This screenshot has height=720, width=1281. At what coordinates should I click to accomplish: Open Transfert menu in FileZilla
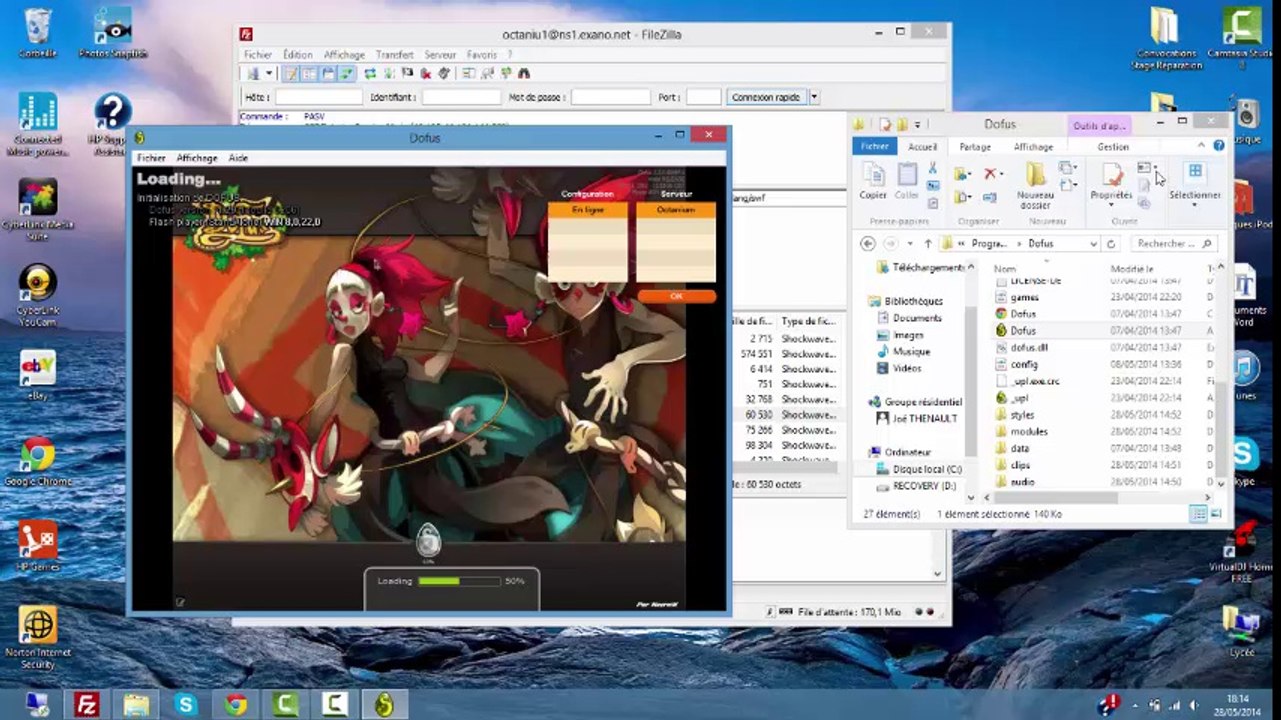(394, 55)
